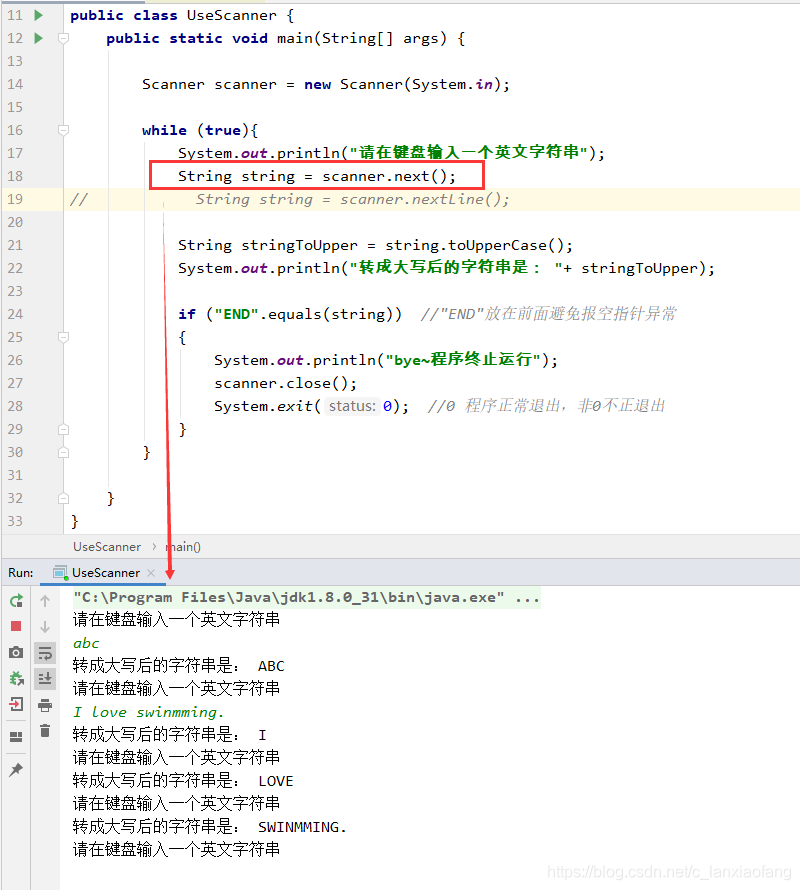Click the console input 'abc'

pyautogui.click(x=86, y=643)
